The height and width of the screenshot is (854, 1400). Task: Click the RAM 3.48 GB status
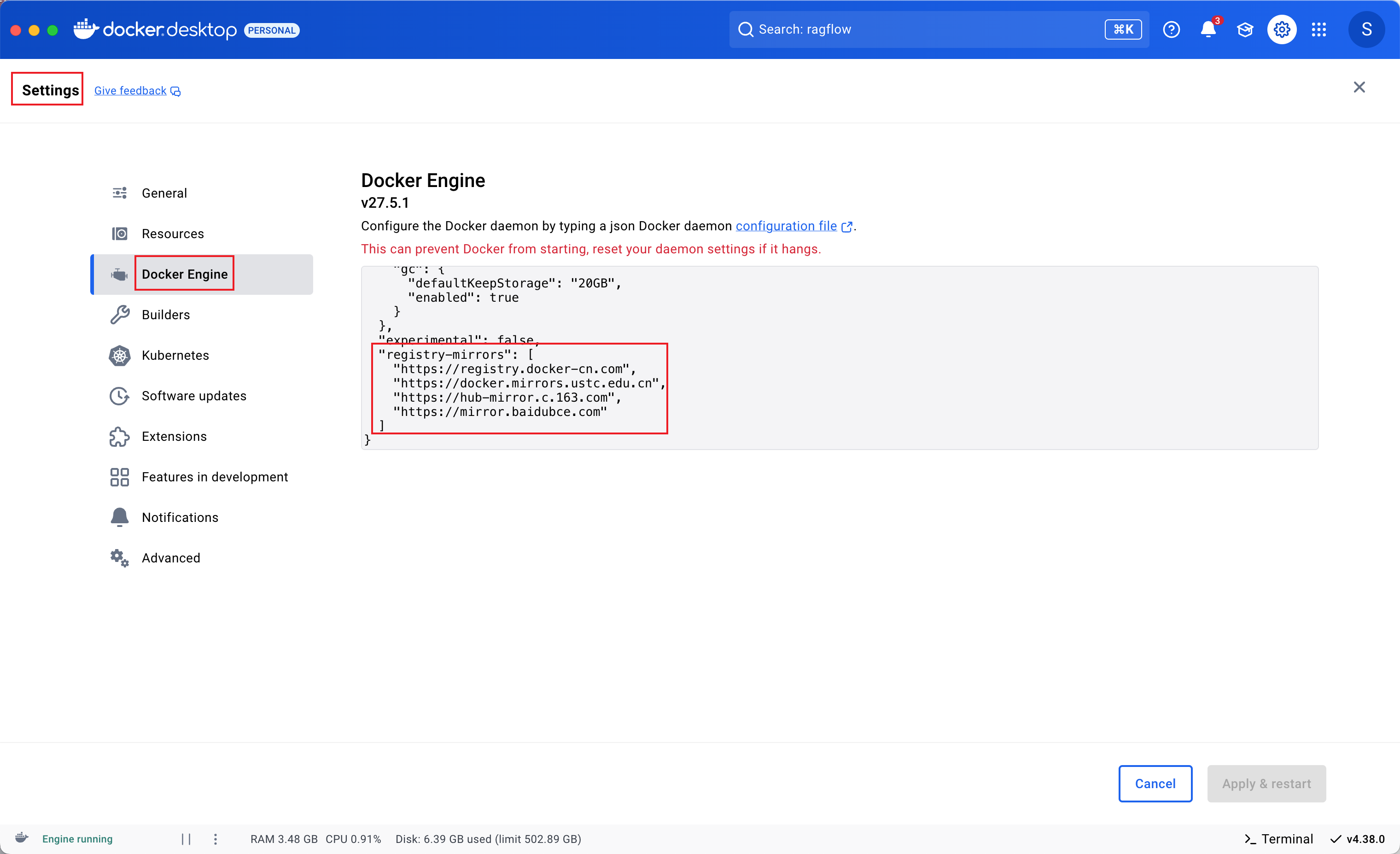284,839
